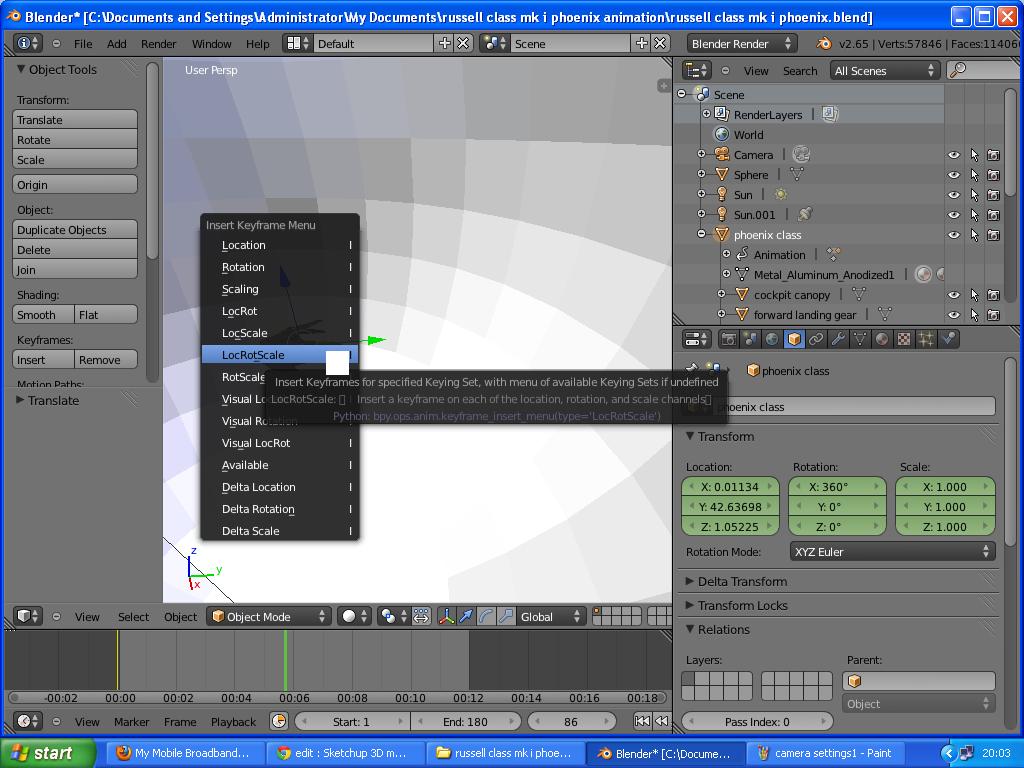The width and height of the screenshot is (1024, 768).
Task: Enable the Rotate manipulator in the 3D view header
Action: [487, 616]
